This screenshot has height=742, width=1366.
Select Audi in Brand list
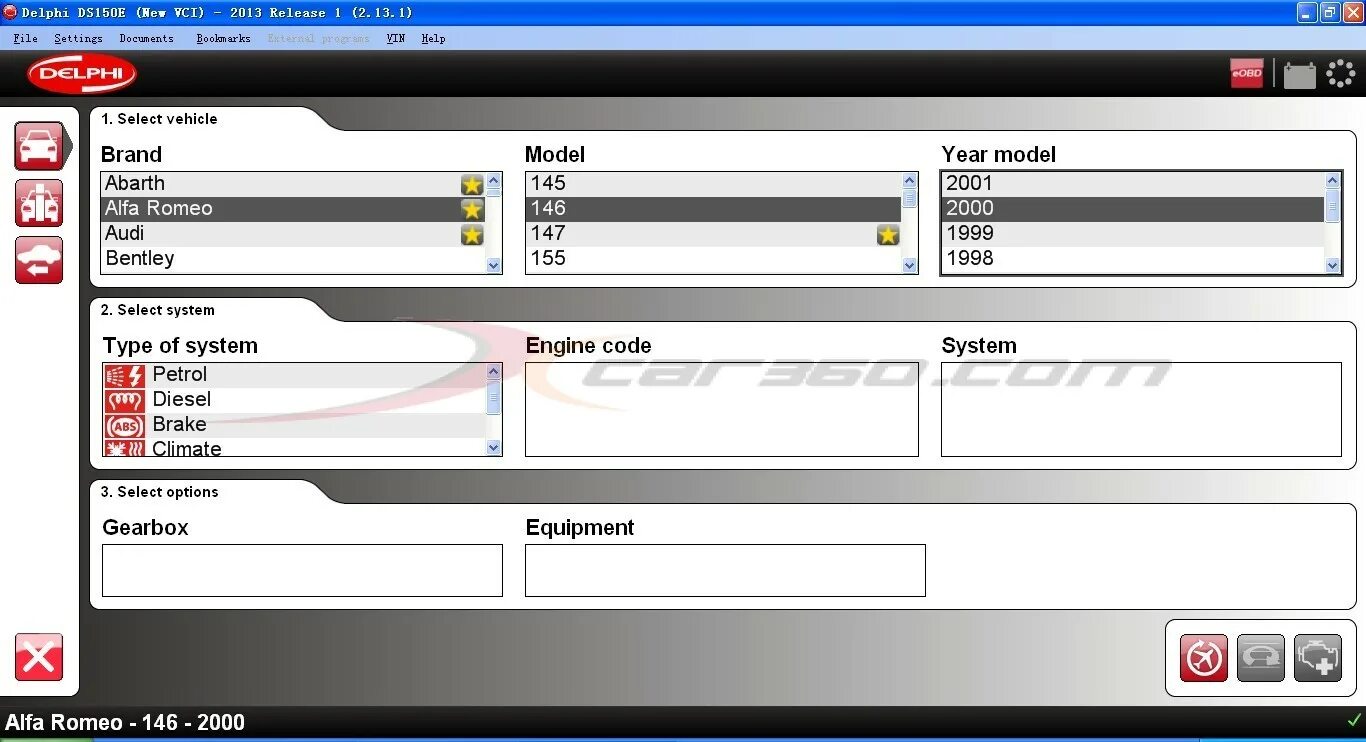click(293, 234)
